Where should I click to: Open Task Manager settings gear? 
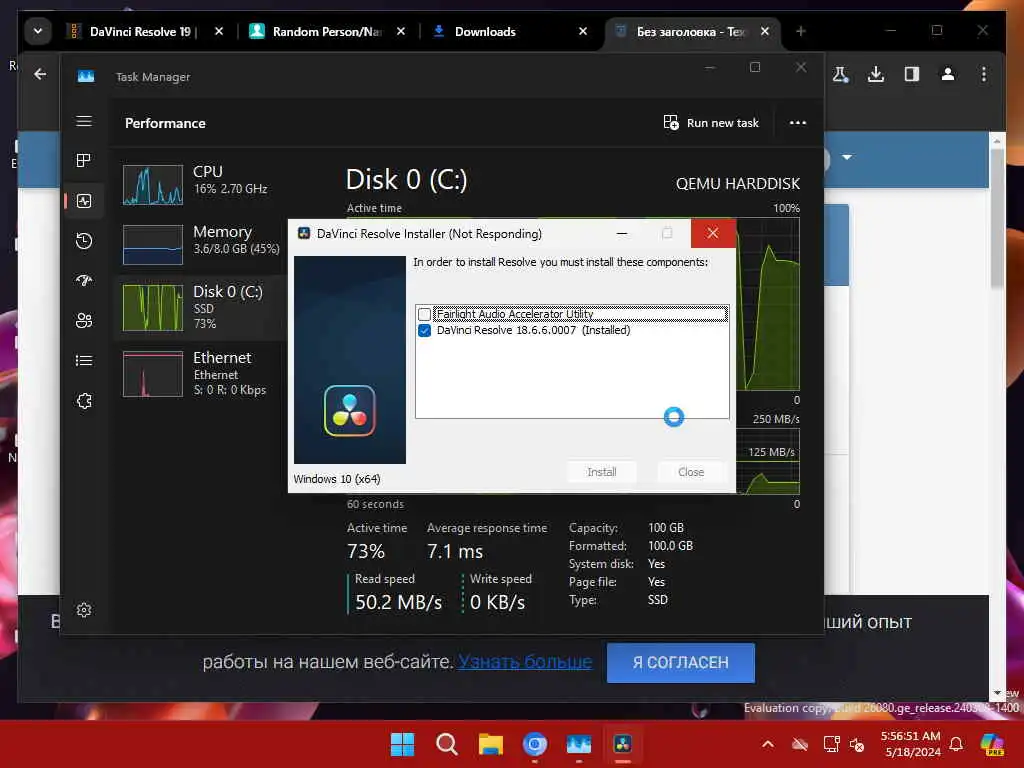tap(84, 610)
